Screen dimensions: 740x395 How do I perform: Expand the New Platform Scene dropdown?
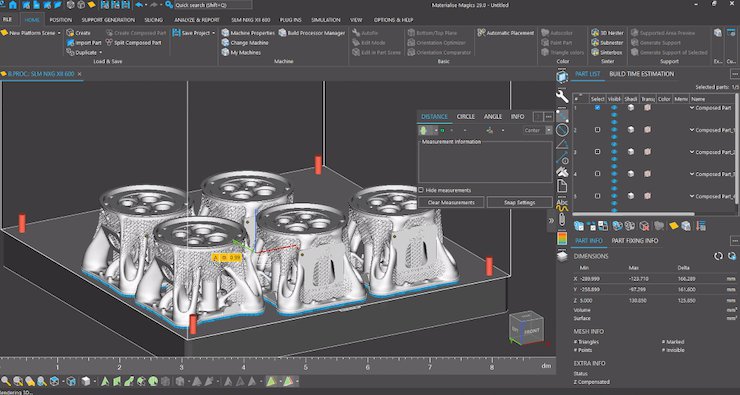(59, 33)
